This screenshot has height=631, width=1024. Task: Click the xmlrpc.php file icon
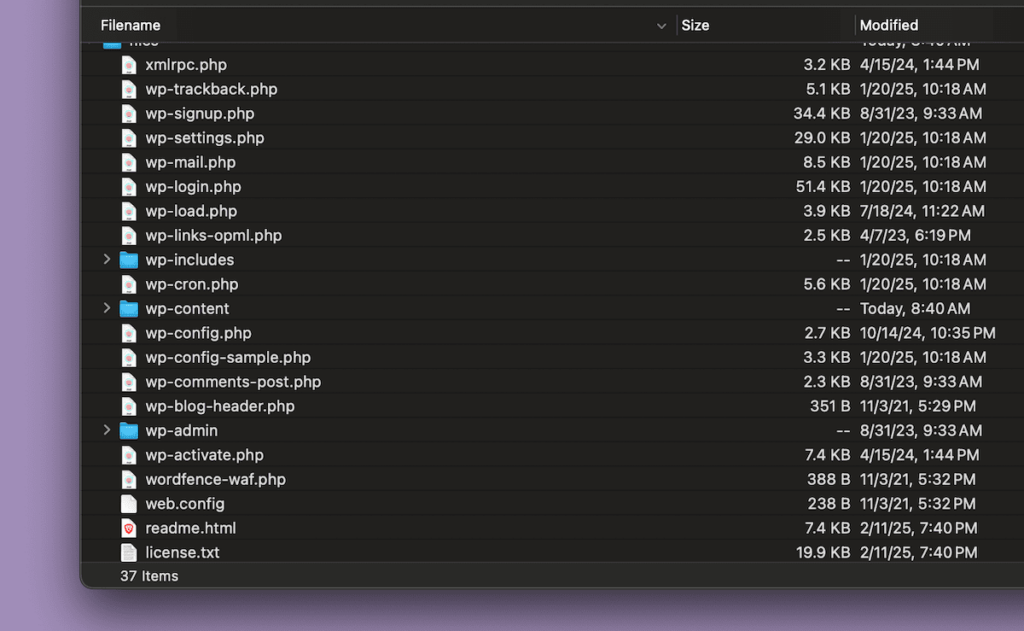pyautogui.click(x=128, y=65)
